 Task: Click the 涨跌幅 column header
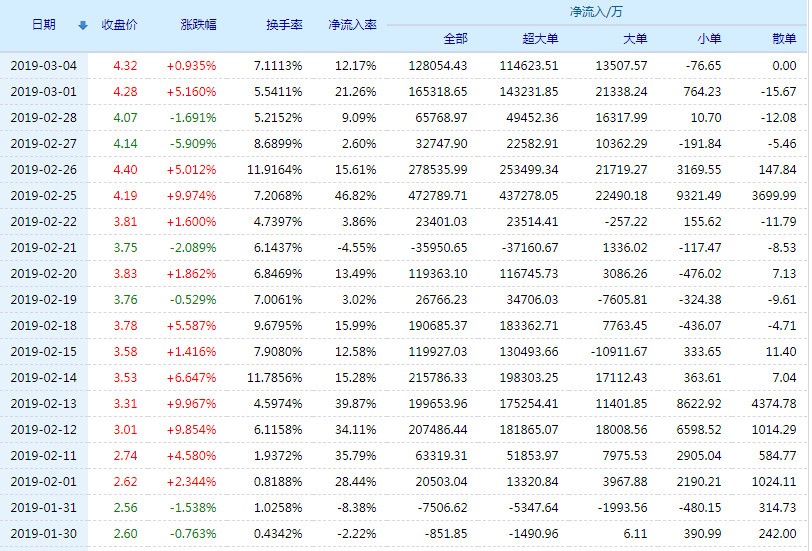[197, 25]
